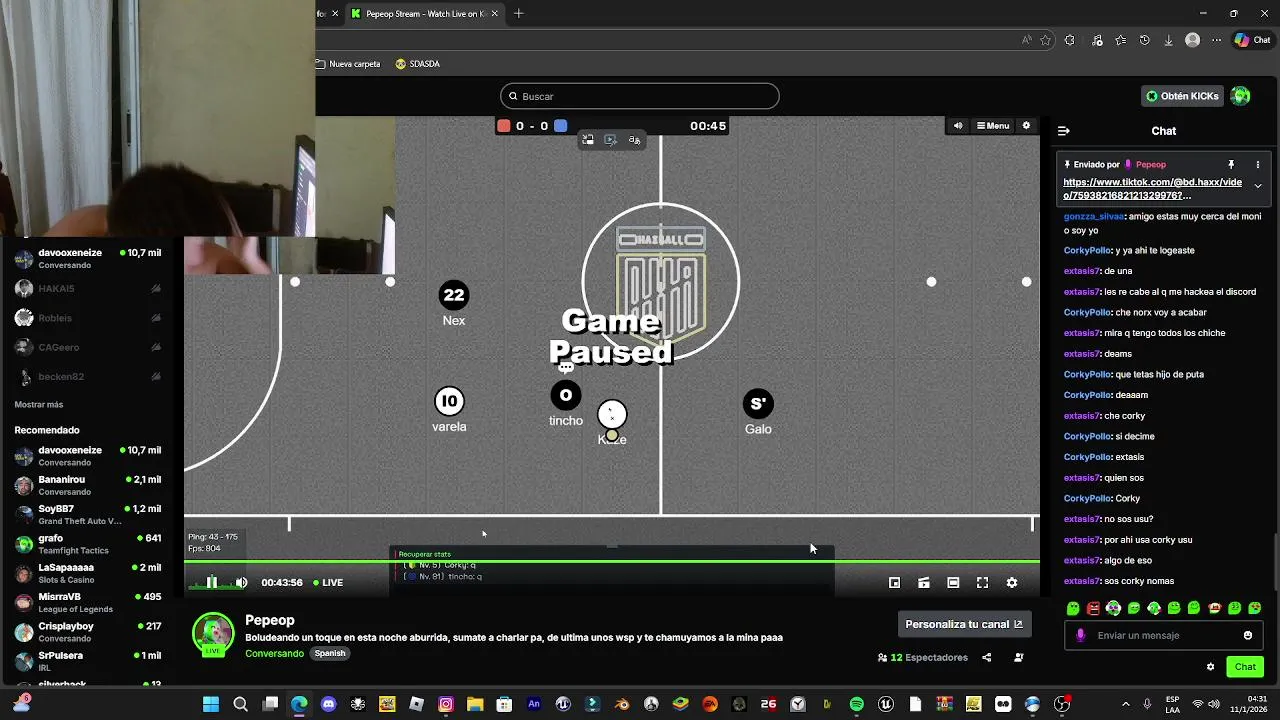Open SoyBB7 recommended channel
The width and height of the screenshot is (1280, 720).
click(x=88, y=514)
